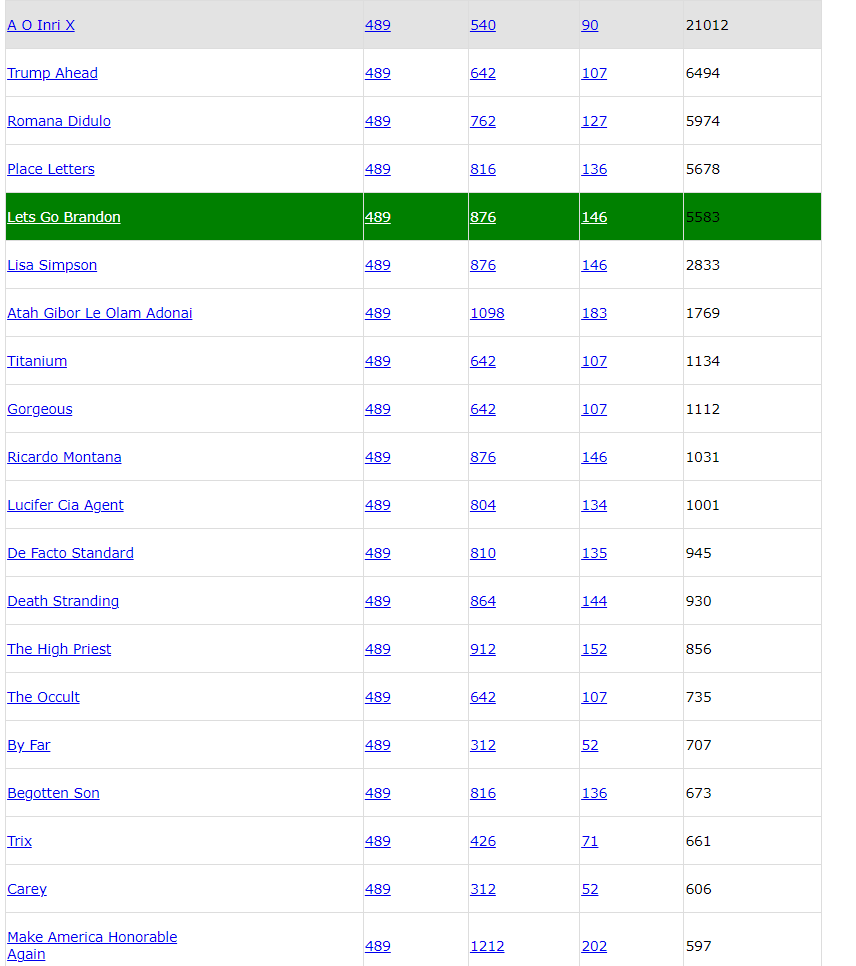Click 876 in the Lets Go Brandon row
The width and height of the screenshot is (856, 966).
coord(483,217)
